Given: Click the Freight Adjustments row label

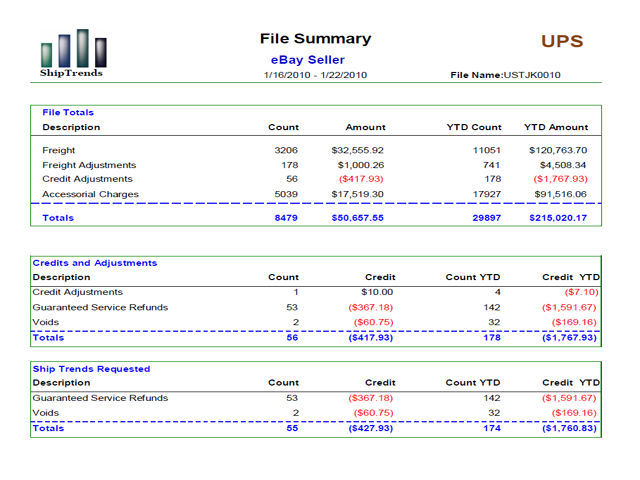Looking at the screenshot, I should tap(89, 165).
